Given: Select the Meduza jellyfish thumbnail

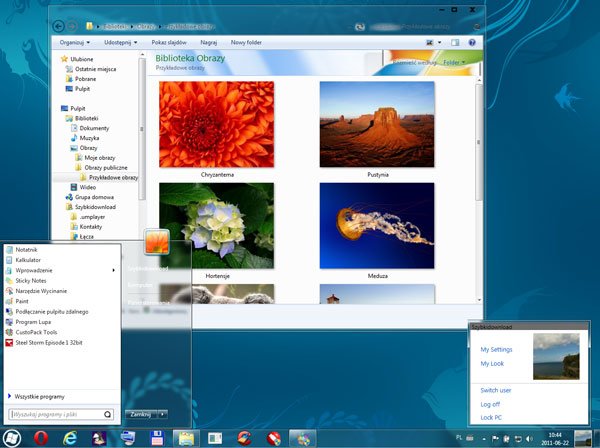Looking at the screenshot, I should pyautogui.click(x=377, y=226).
